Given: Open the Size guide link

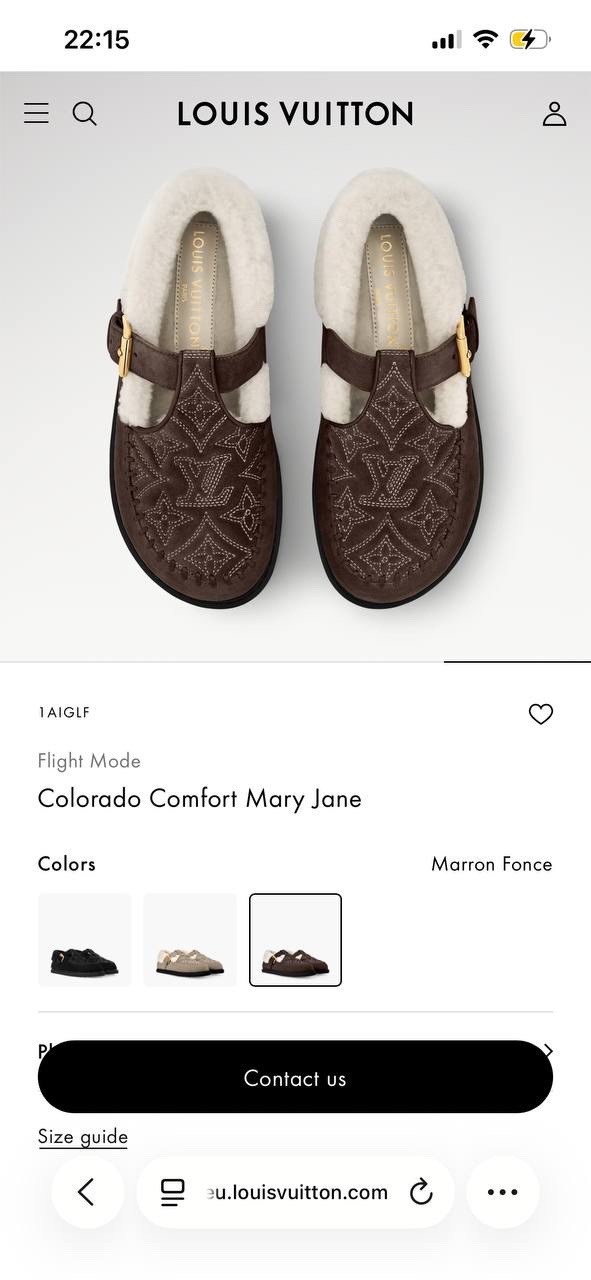Looking at the screenshot, I should point(82,1137).
